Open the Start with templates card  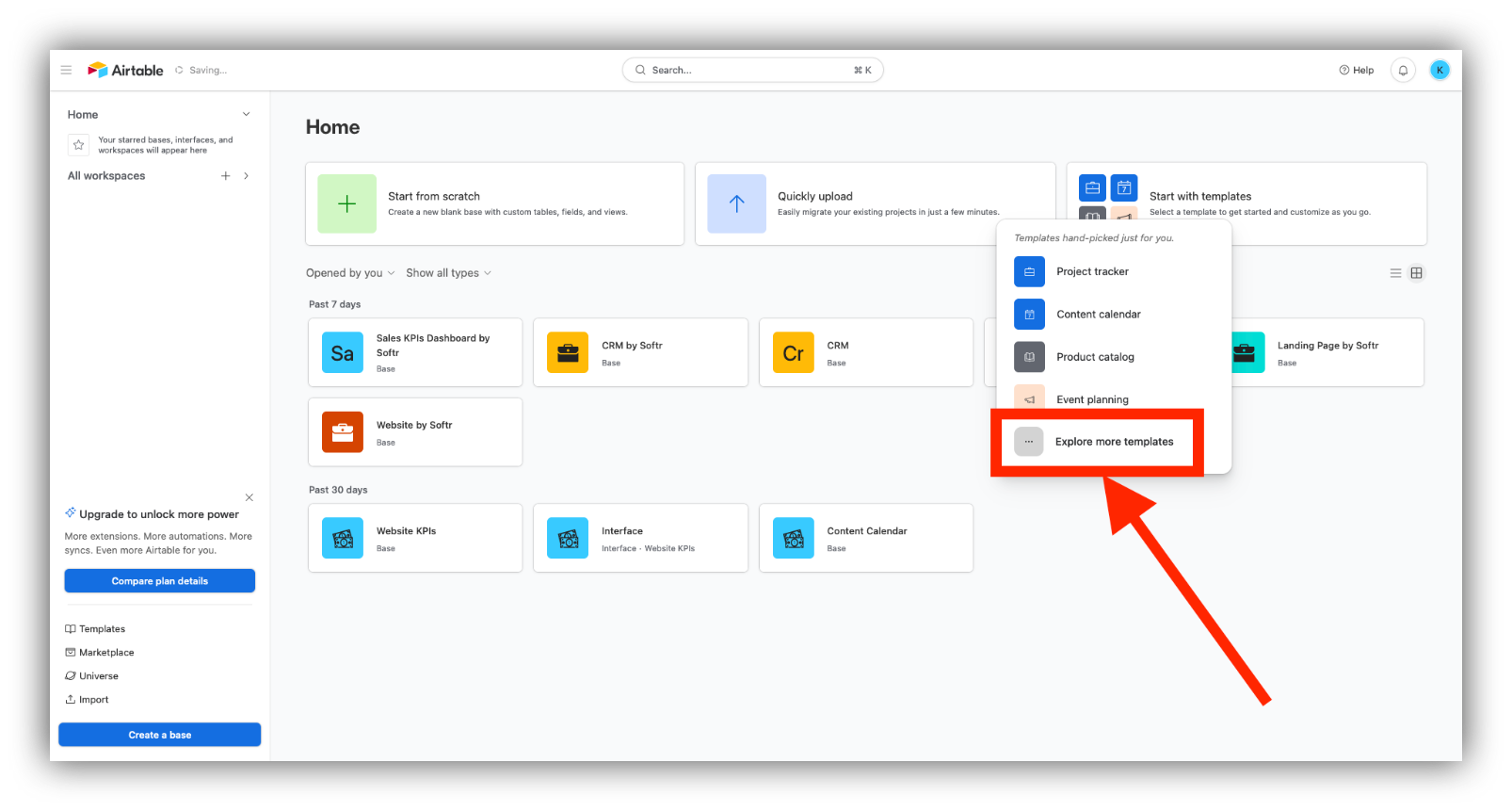click(x=1247, y=203)
